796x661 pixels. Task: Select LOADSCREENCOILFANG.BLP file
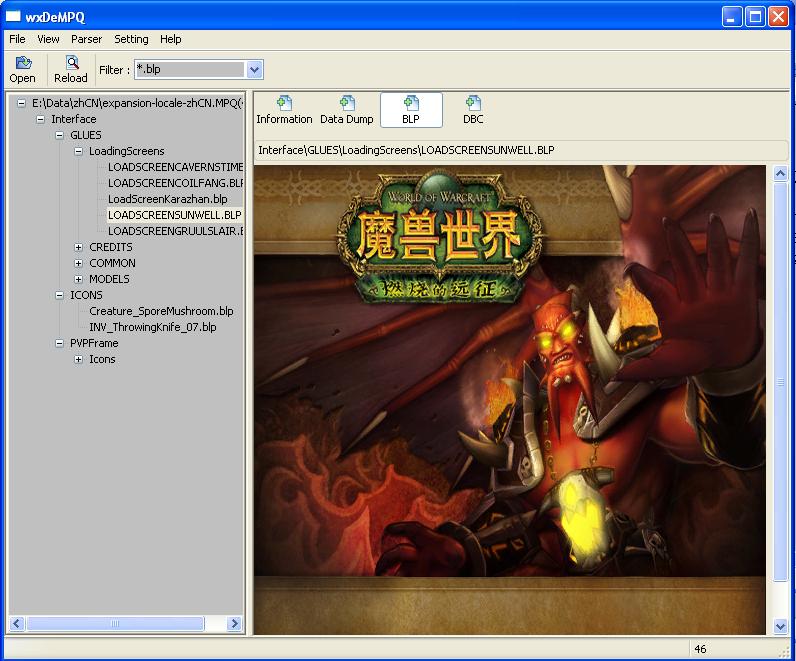(x=176, y=183)
